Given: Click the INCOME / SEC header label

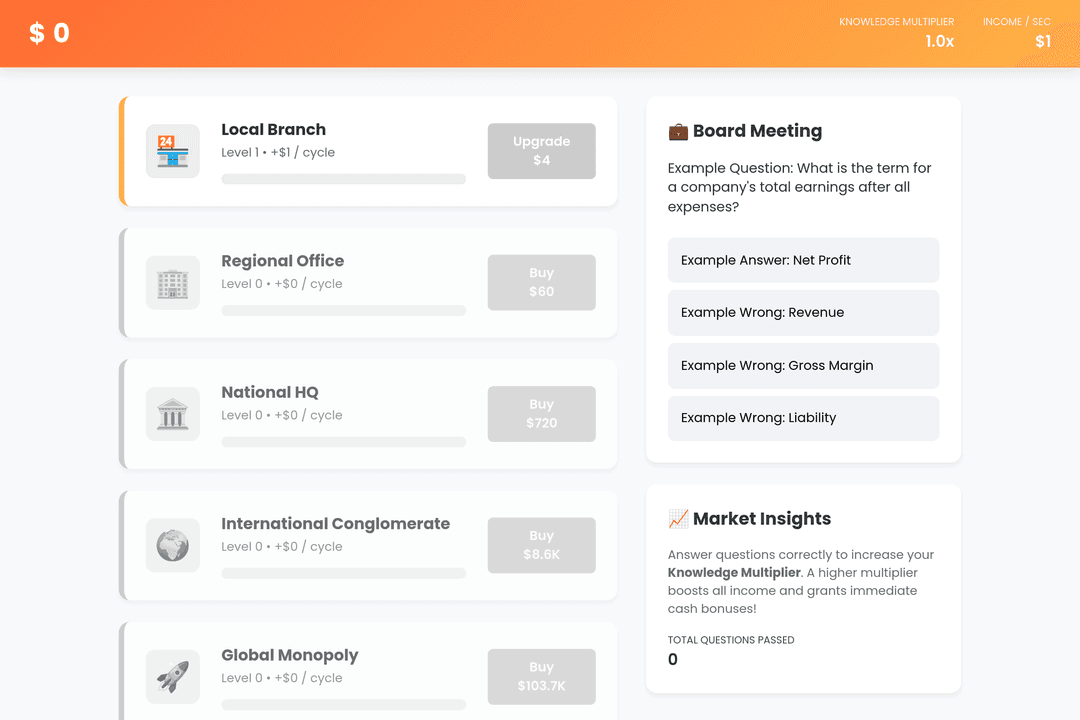Looking at the screenshot, I should click(x=1017, y=22).
